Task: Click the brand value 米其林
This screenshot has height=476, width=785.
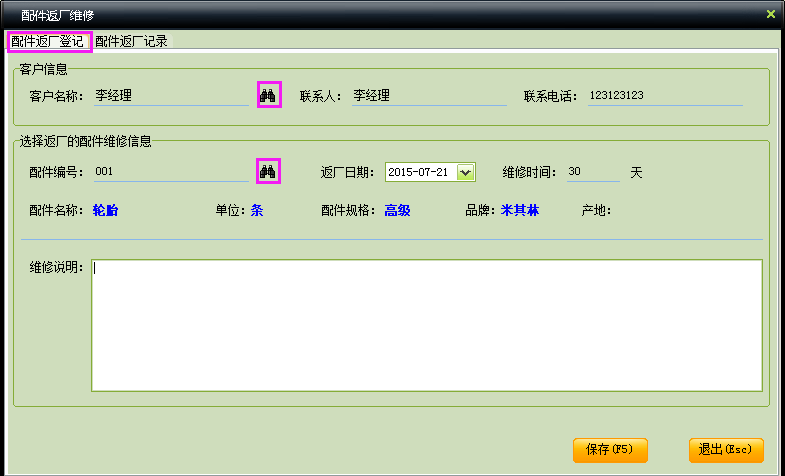Action: 520,211
